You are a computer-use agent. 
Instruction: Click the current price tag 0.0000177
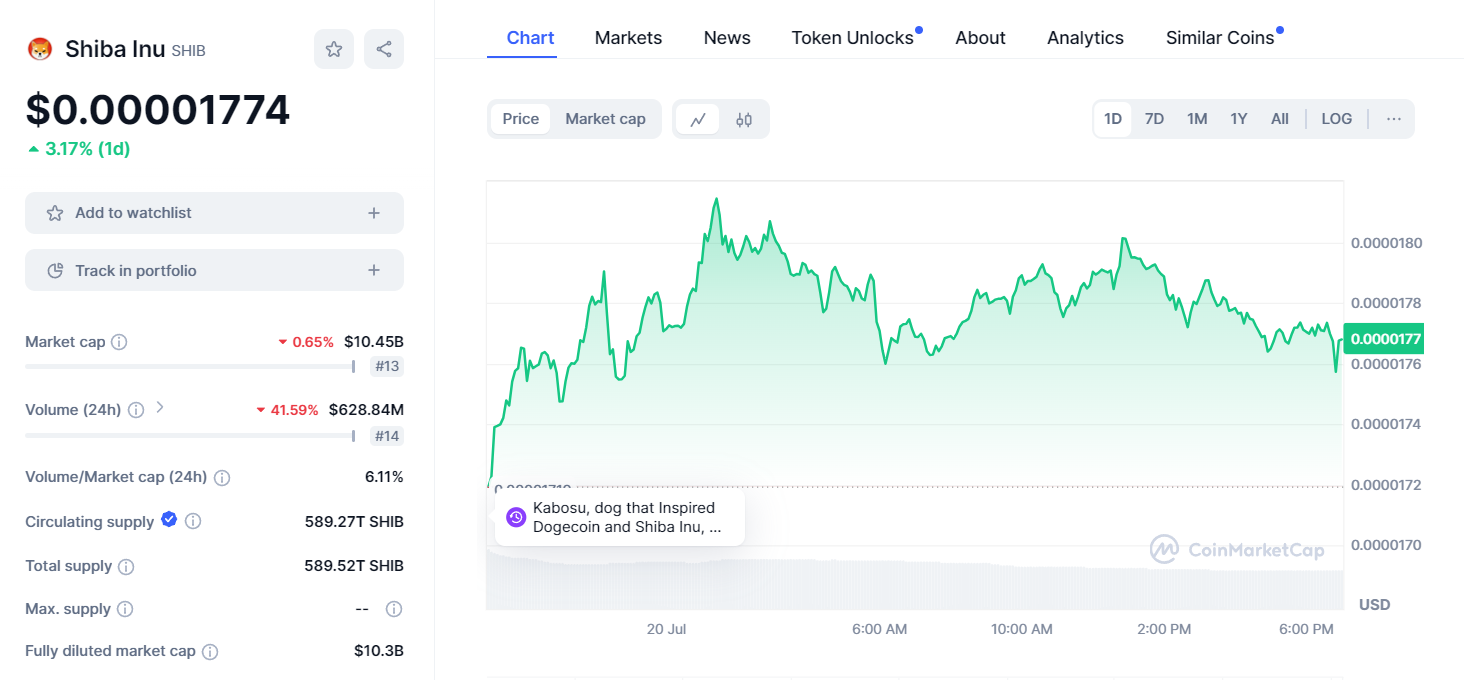point(1385,339)
